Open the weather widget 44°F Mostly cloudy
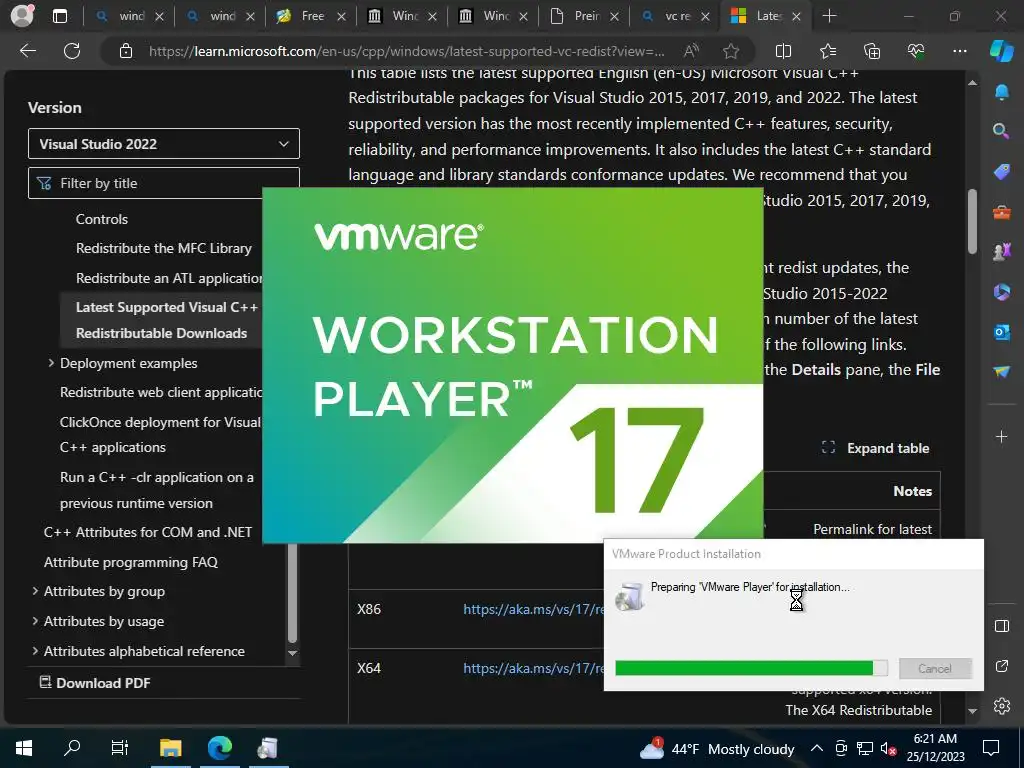Image resolution: width=1024 pixels, height=768 pixels. [x=717, y=748]
